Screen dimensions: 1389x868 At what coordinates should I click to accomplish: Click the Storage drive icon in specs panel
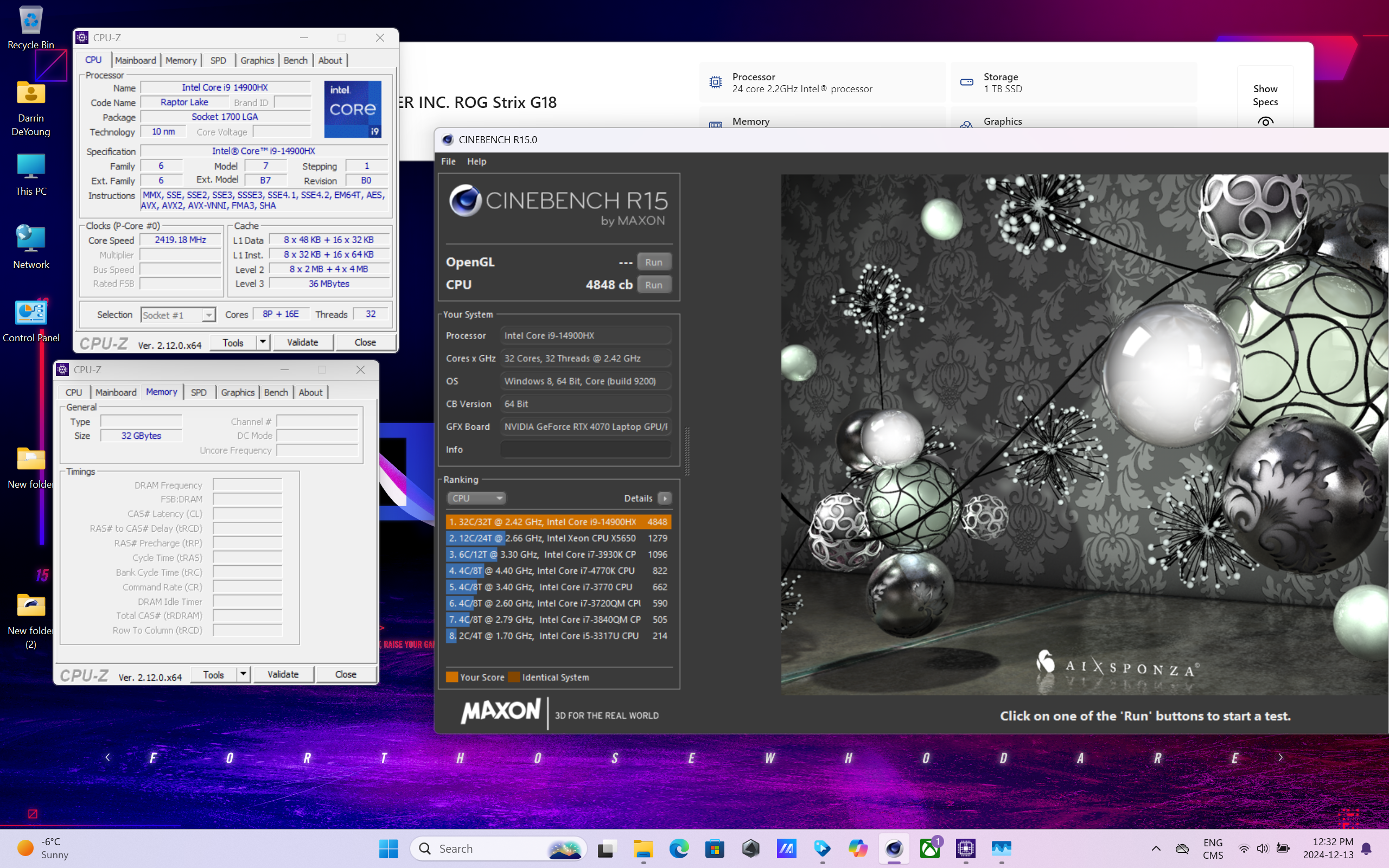pyautogui.click(x=966, y=82)
